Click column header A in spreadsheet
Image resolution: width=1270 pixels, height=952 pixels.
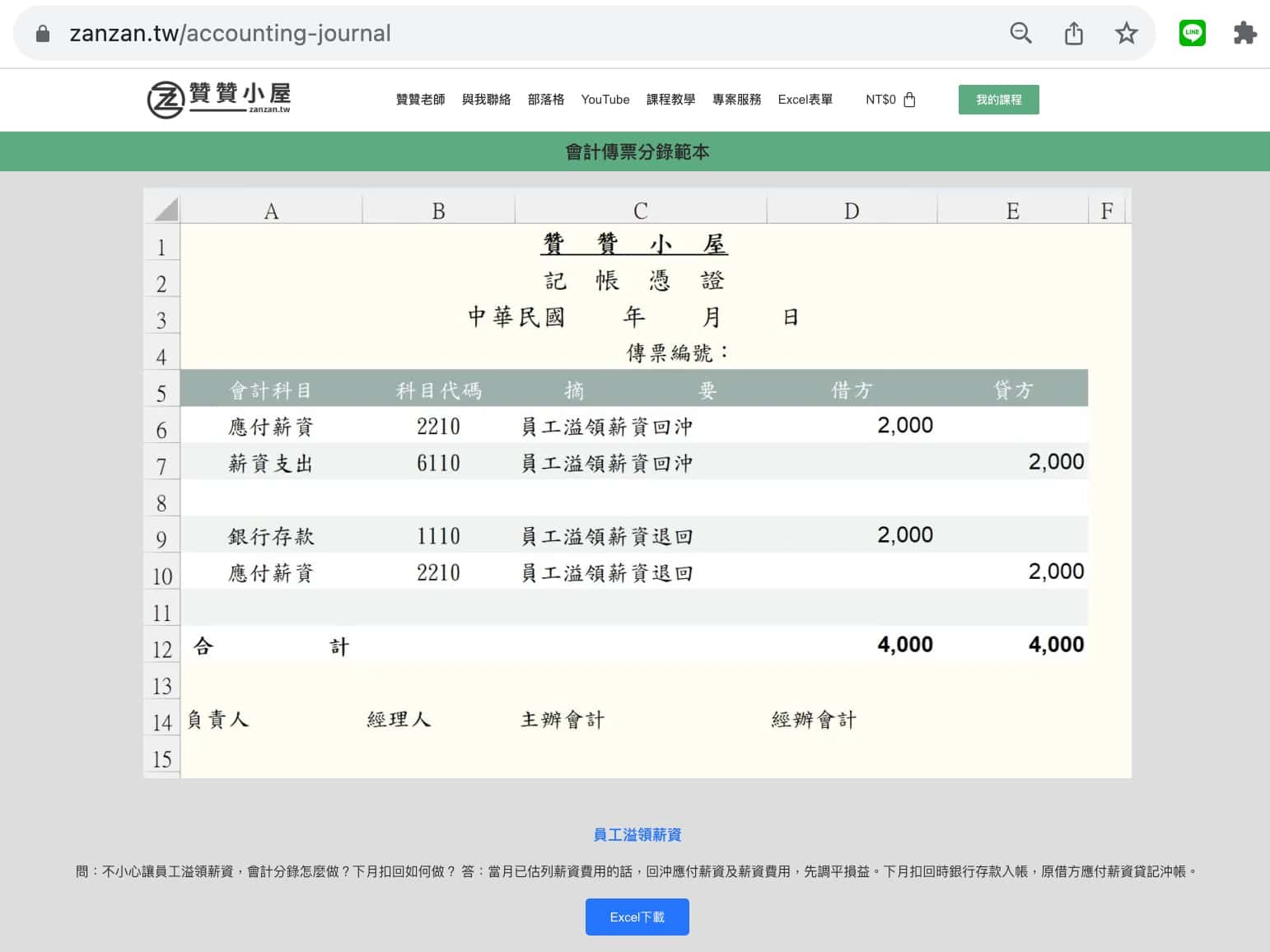click(271, 211)
